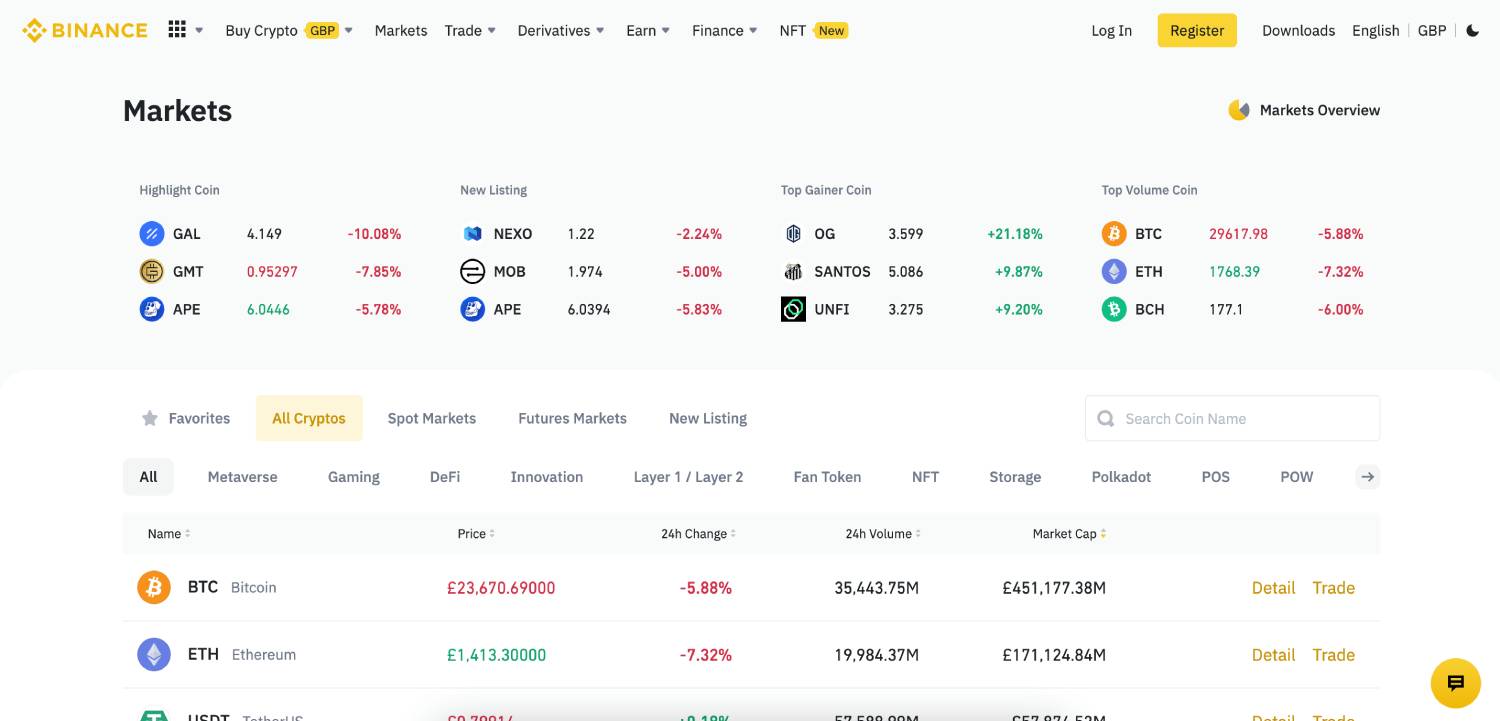Click the GMT coin icon
The image size is (1500, 721).
(152, 271)
